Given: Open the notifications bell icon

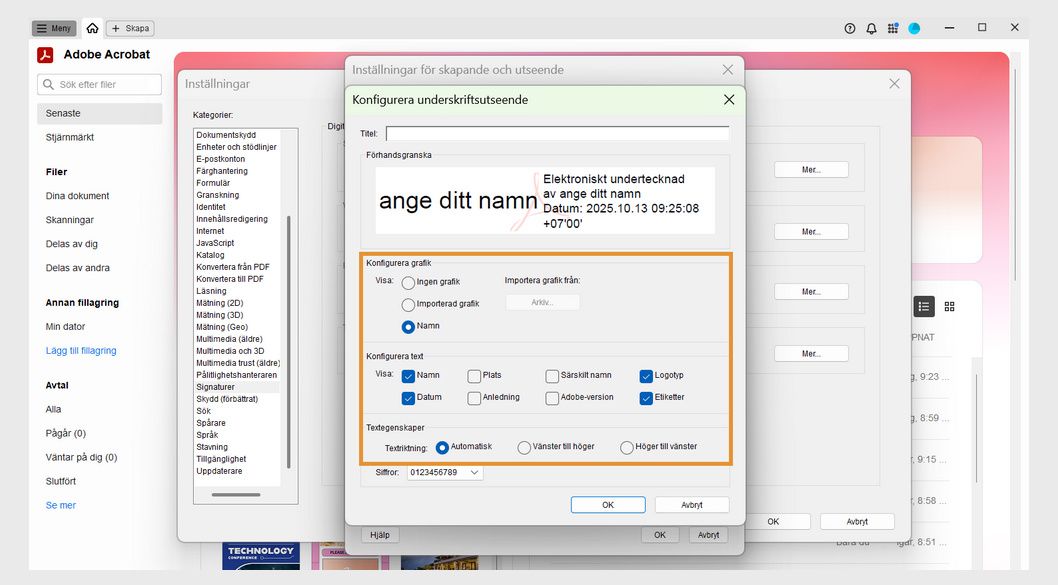Looking at the screenshot, I should click(870, 28).
